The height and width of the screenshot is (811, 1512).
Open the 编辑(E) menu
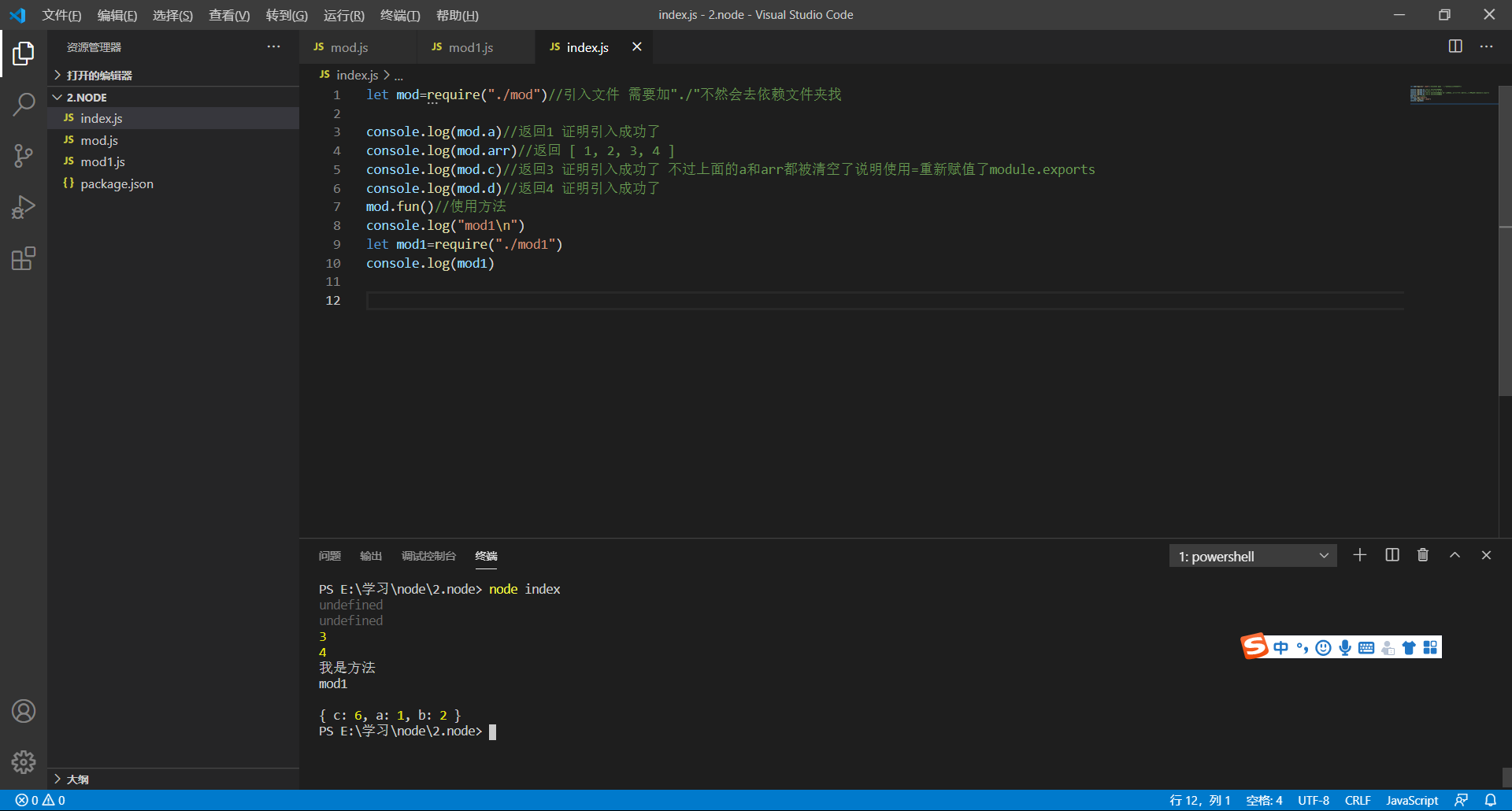pos(117,15)
